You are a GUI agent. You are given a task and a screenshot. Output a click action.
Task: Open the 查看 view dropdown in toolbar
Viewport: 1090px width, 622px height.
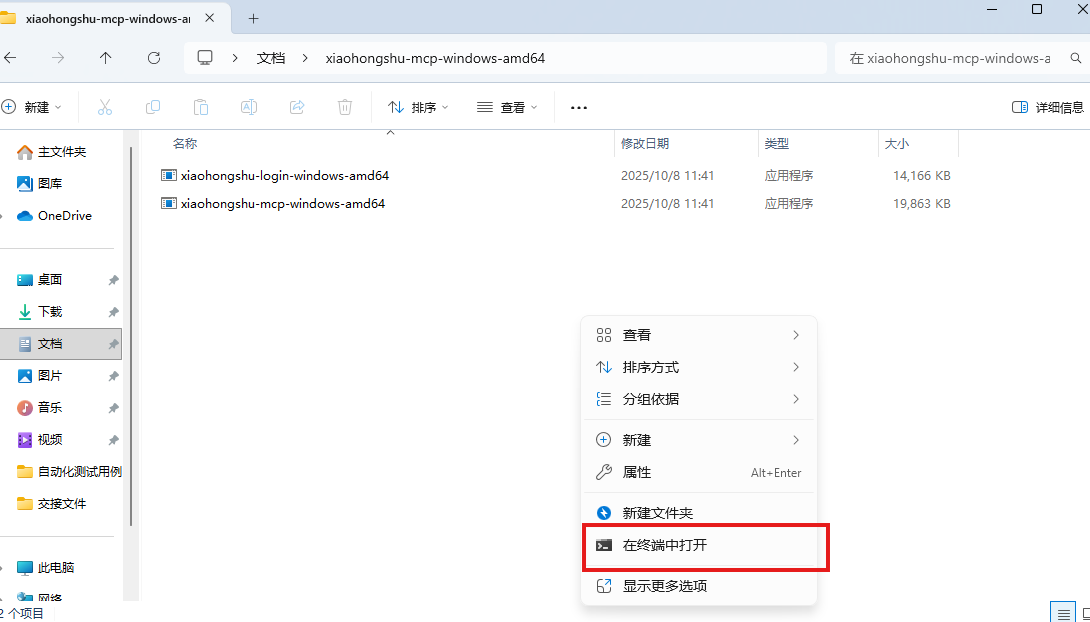coord(507,107)
